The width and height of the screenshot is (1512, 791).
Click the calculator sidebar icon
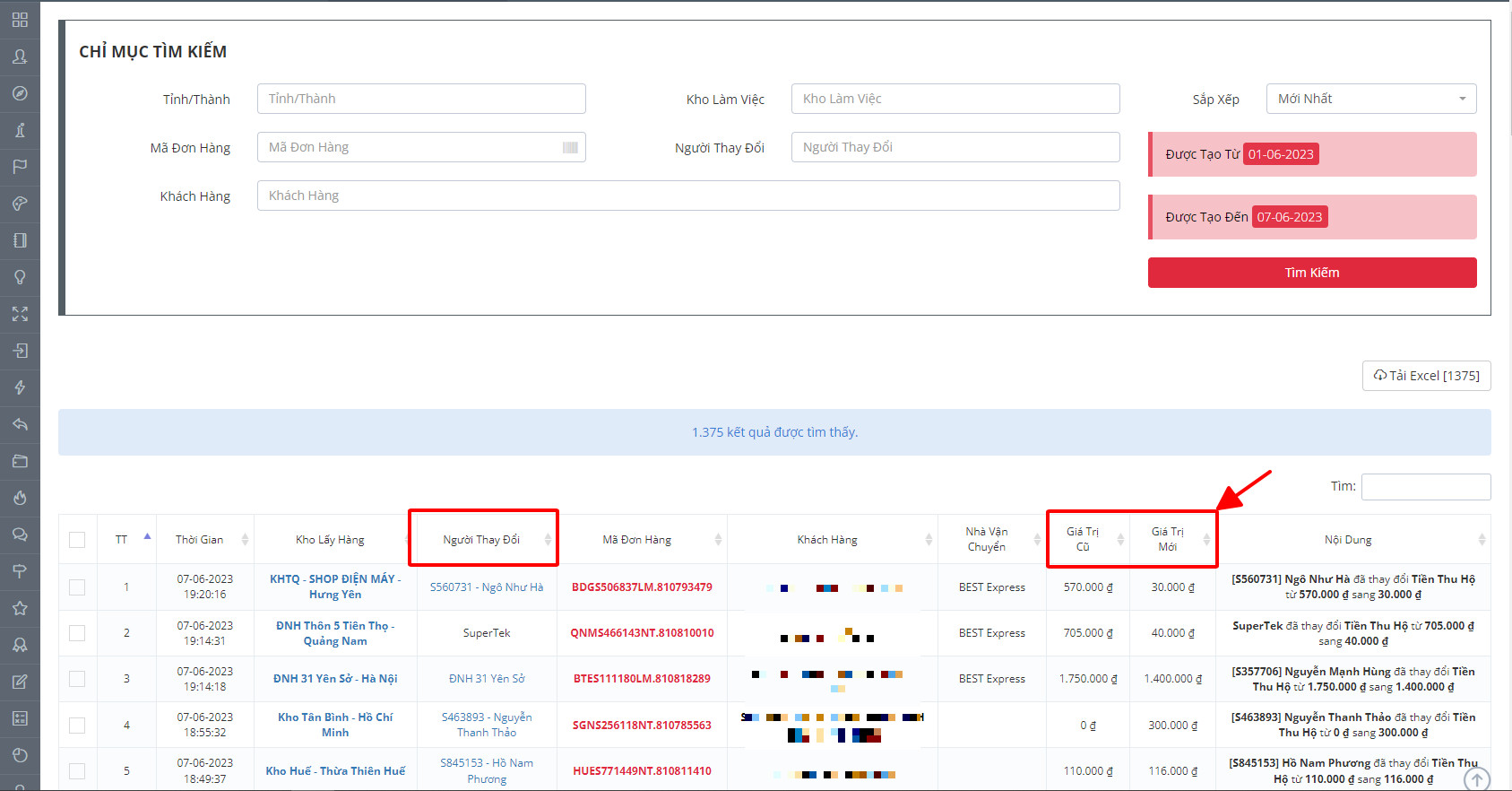click(x=20, y=718)
